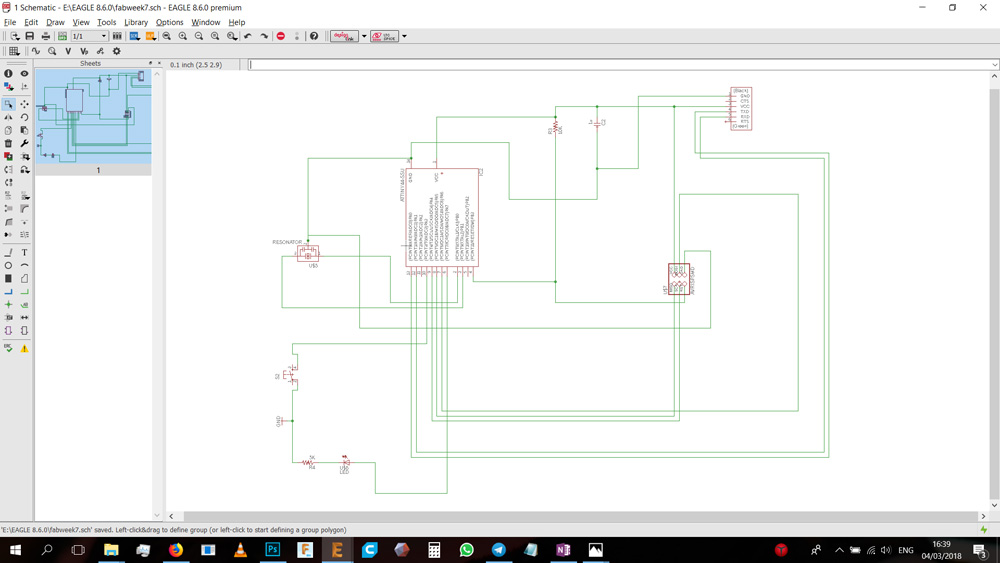This screenshot has height=563, width=1000.
Task: Open WhatsApp from the taskbar
Action: tap(466, 550)
